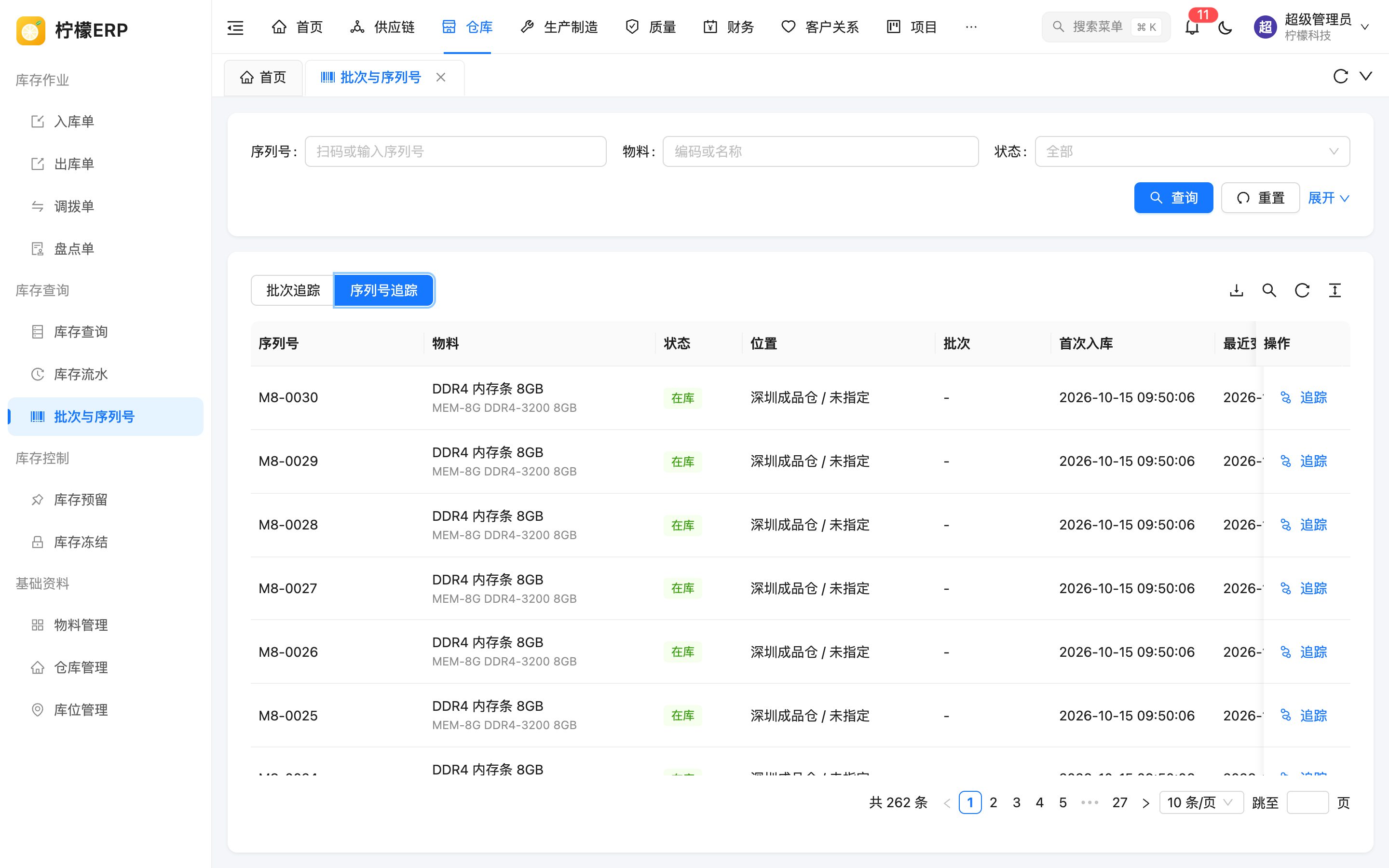Open the notification bell

1192,27
